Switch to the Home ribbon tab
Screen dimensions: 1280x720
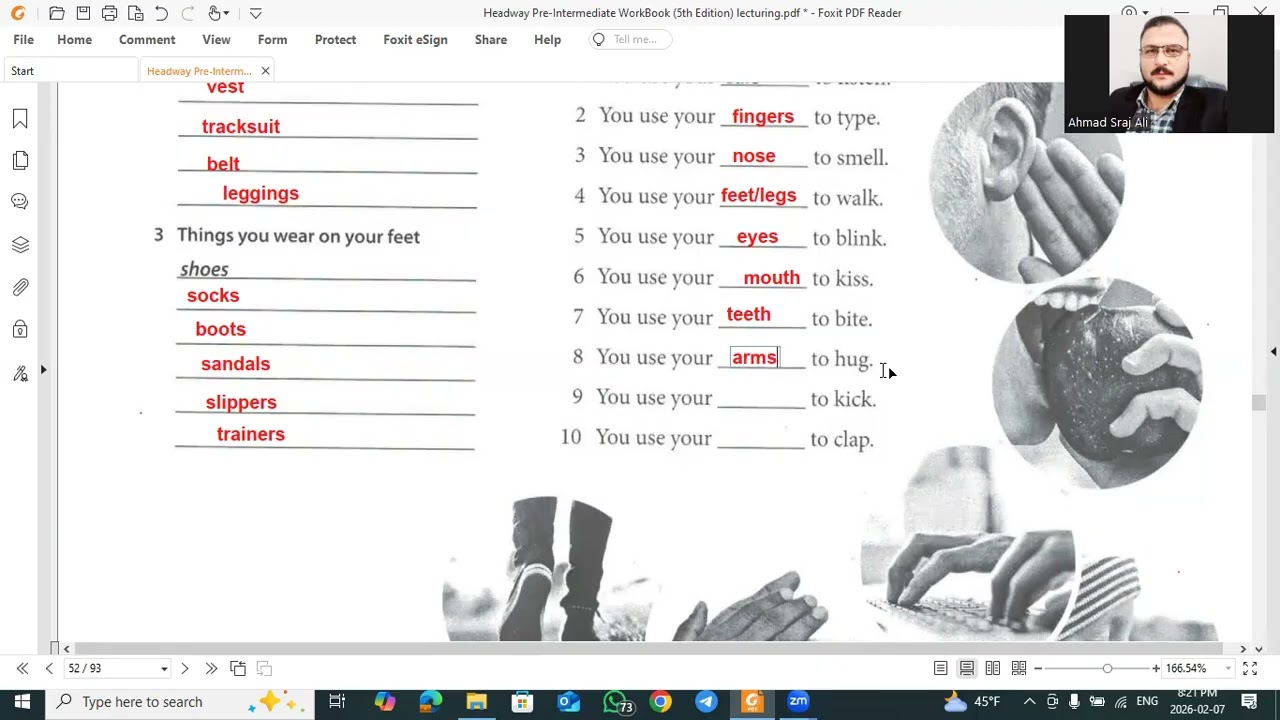(74, 40)
